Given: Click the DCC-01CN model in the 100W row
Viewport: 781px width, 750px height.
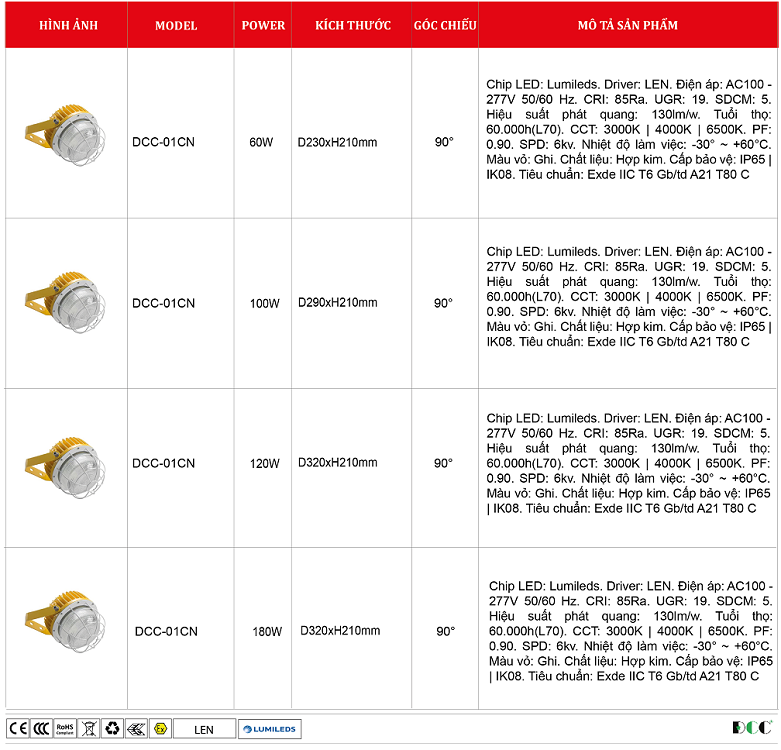Looking at the screenshot, I should tap(163, 303).
